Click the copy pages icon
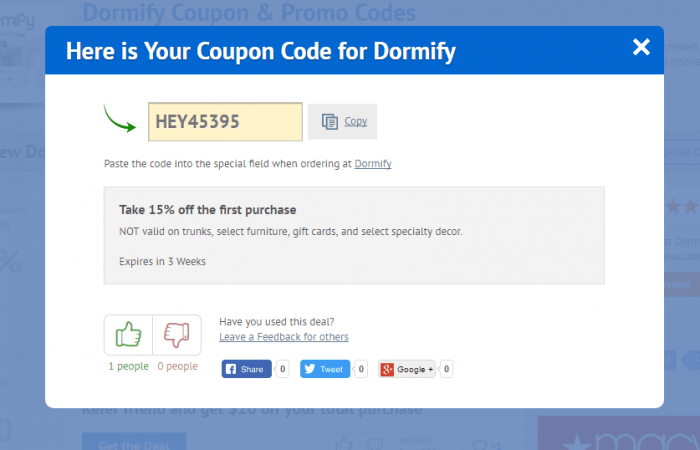The height and width of the screenshot is (450, 700). click(x=330, y=121)
